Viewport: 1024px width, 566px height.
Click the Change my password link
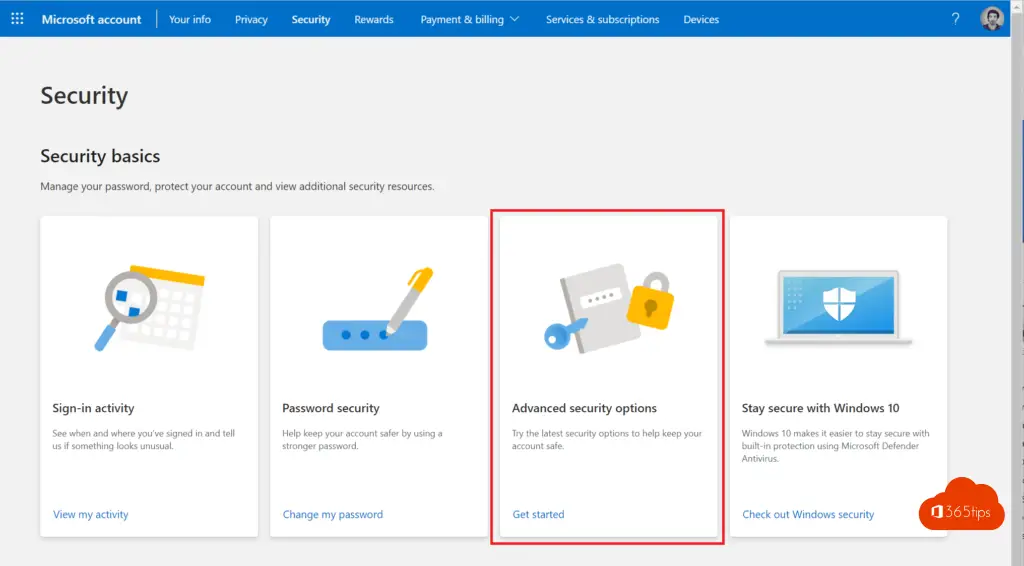332,514
